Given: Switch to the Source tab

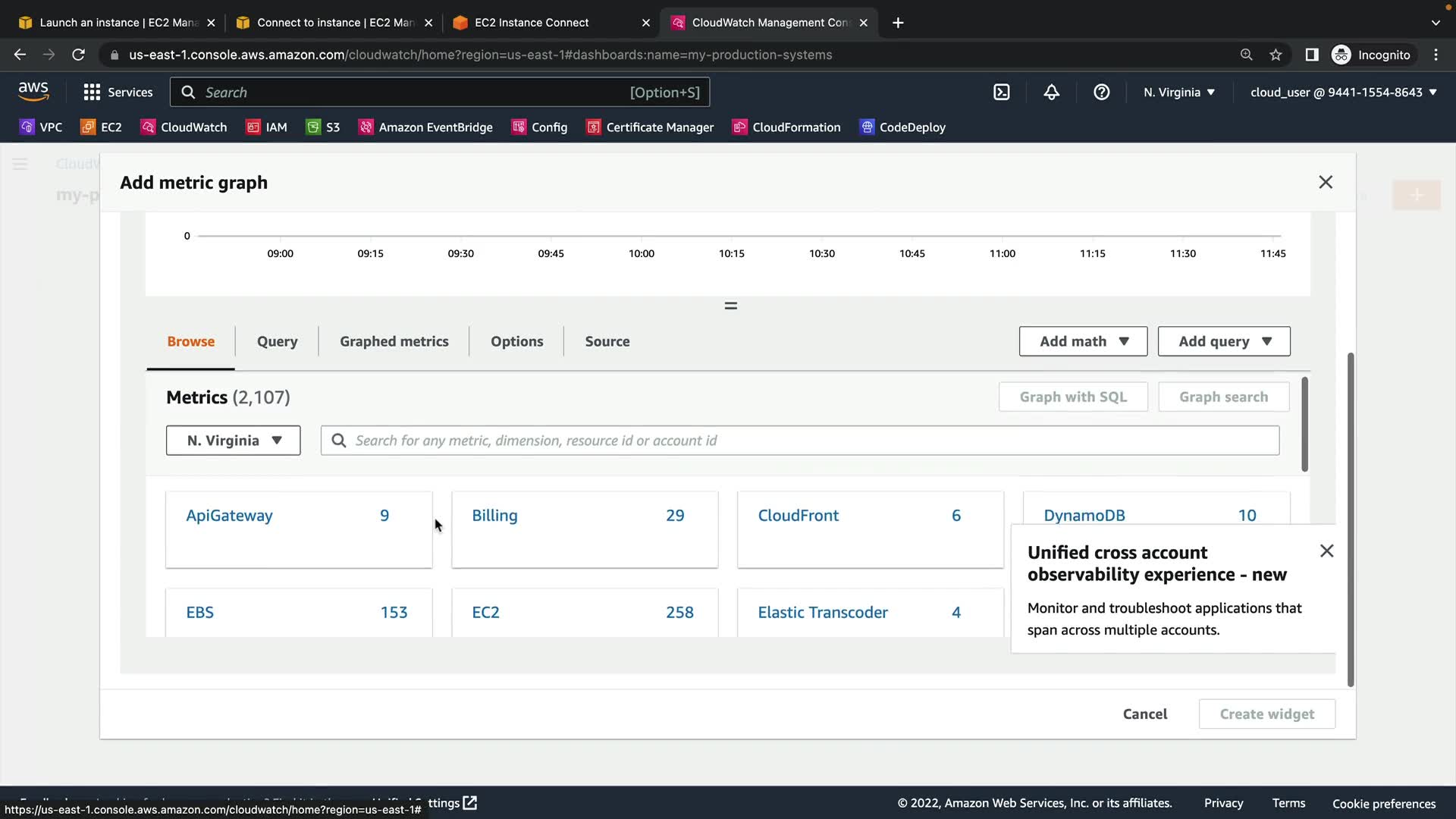Looking at the screenshot, I should pos(607,341).
